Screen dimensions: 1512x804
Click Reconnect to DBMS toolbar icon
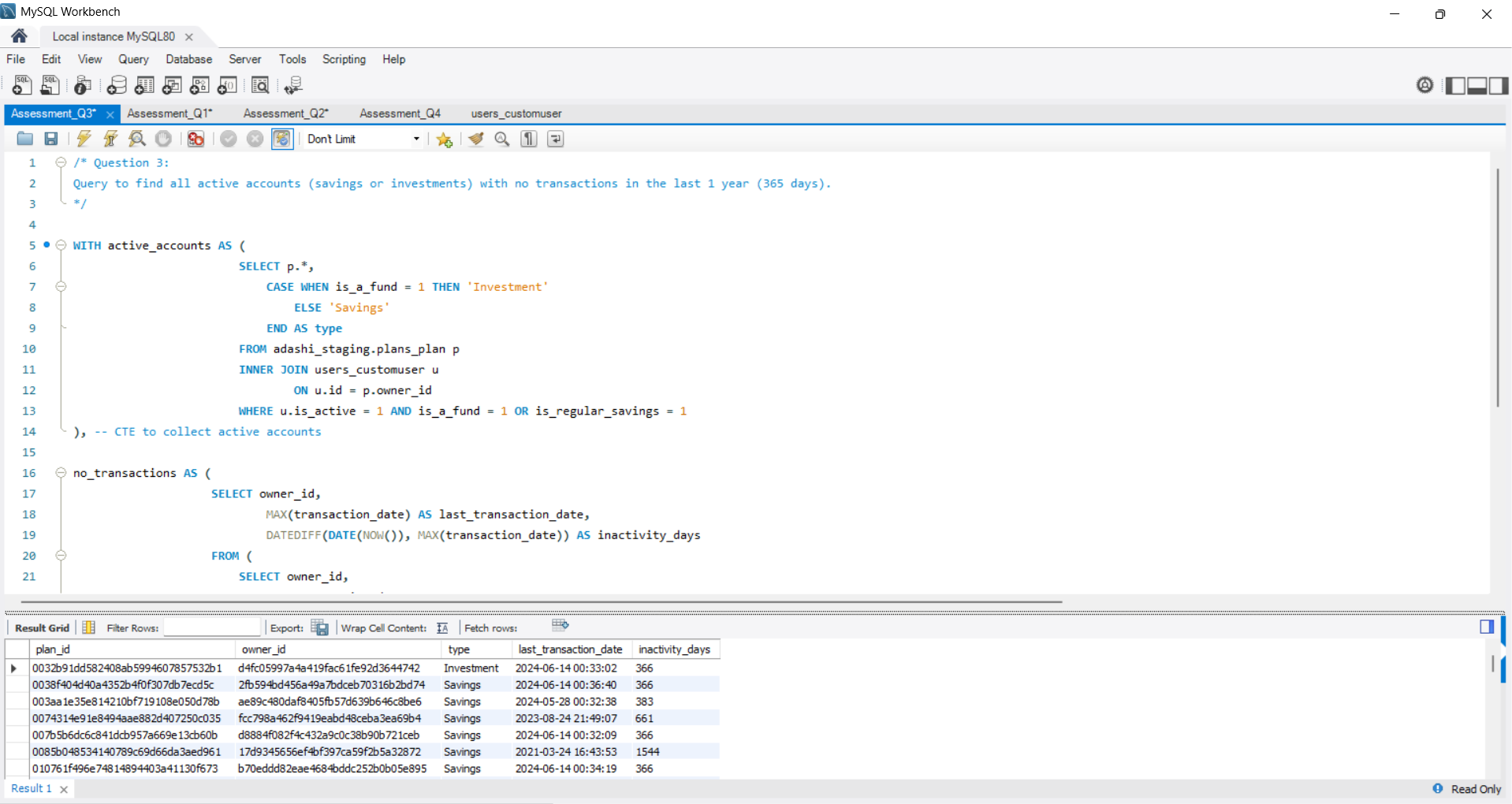coord(293,85)
